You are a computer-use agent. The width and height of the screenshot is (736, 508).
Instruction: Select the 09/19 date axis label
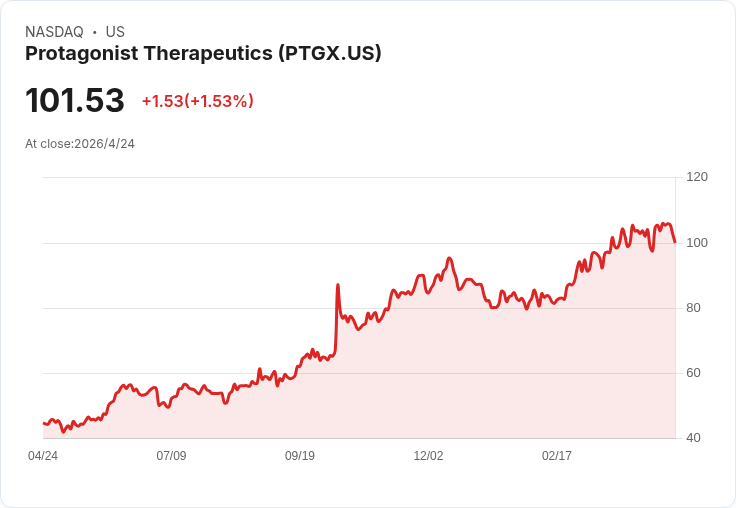coord(300,455)
